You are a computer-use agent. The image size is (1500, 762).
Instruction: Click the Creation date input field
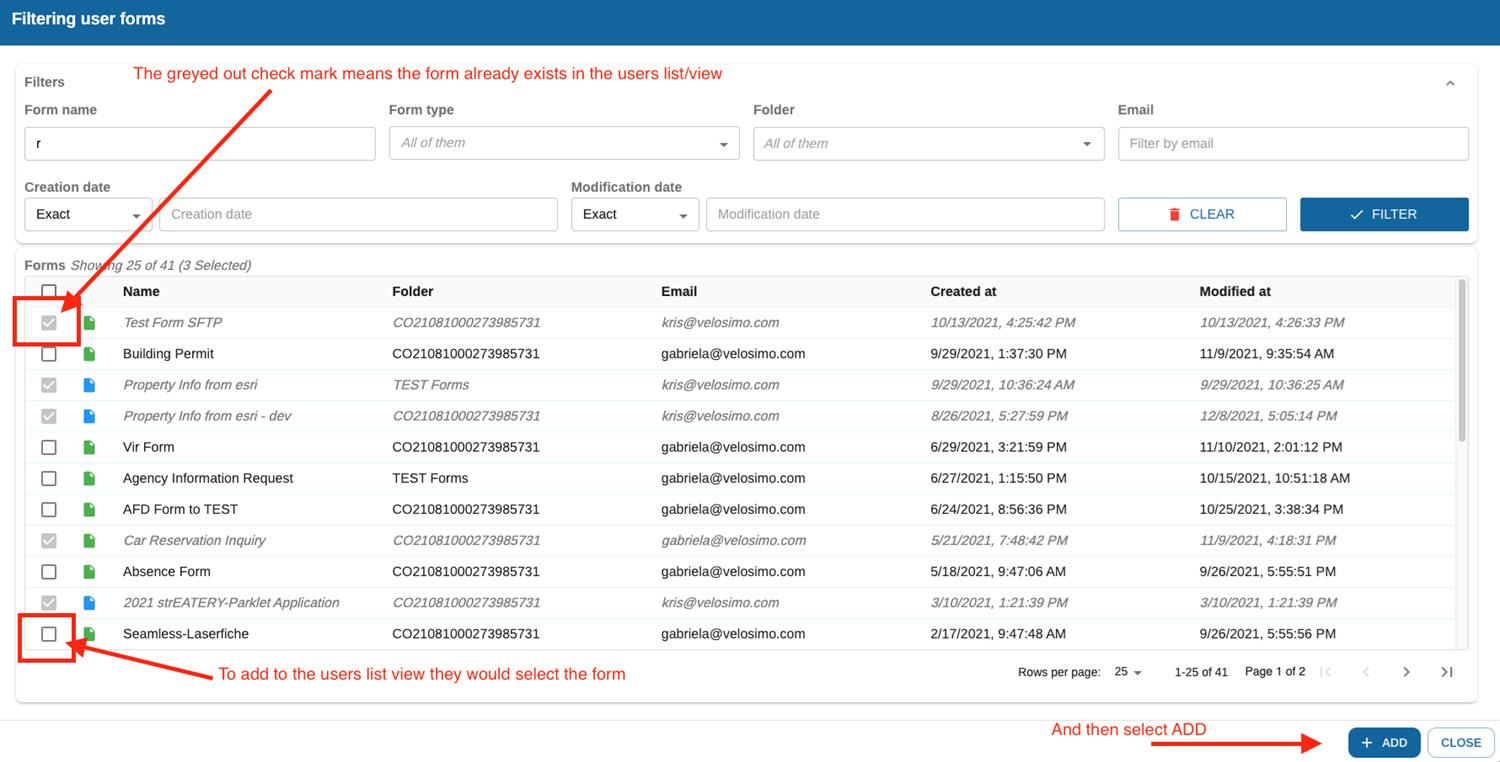(358, 214)
